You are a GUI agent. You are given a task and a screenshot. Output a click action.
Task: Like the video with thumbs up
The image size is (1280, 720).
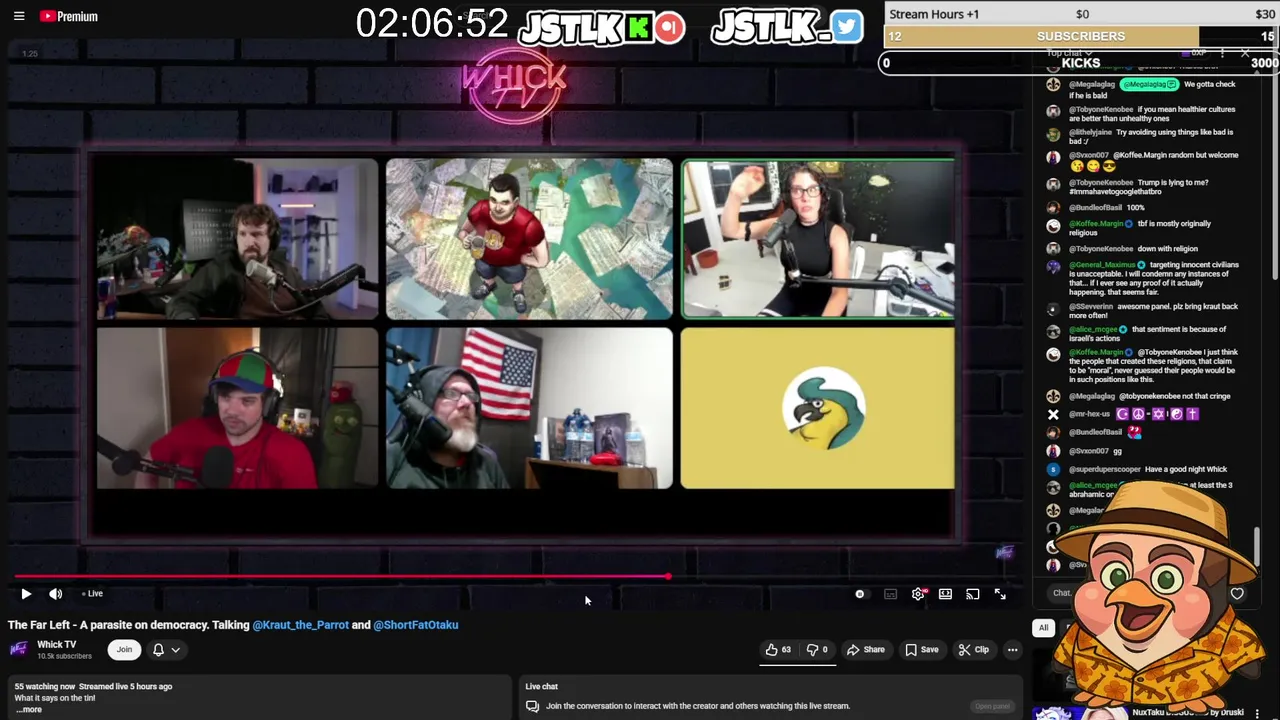(778, 650)
